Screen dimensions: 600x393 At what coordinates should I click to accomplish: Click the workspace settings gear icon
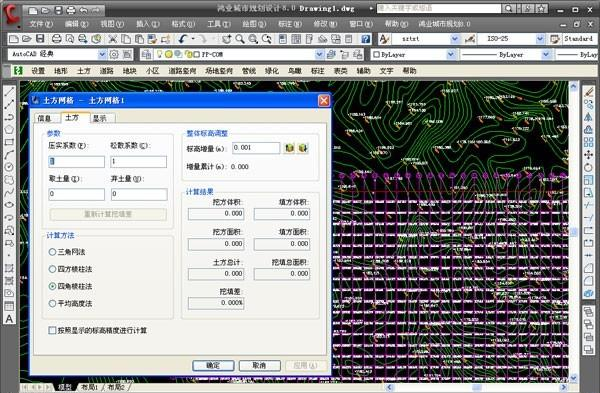pyautogui.click(x=114, y=55)
